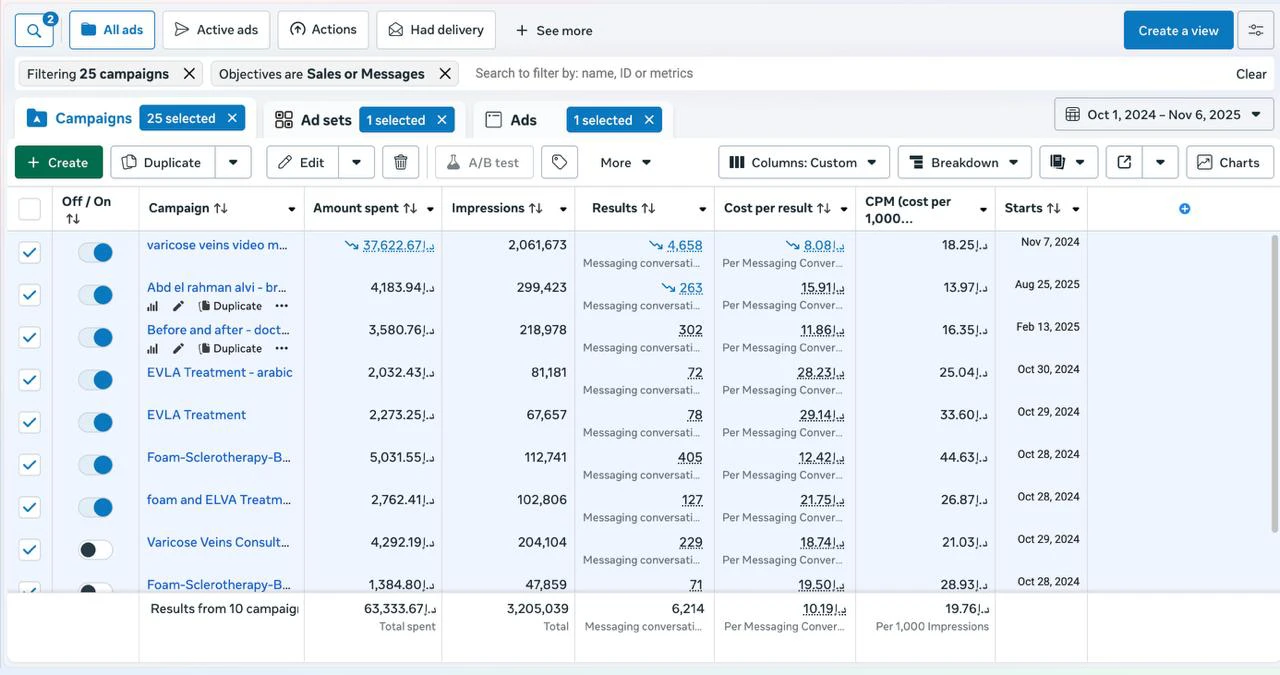Open the view settings sliders icon
This screenshot has height=675, width=1280.
click(x=1256, y=30)
